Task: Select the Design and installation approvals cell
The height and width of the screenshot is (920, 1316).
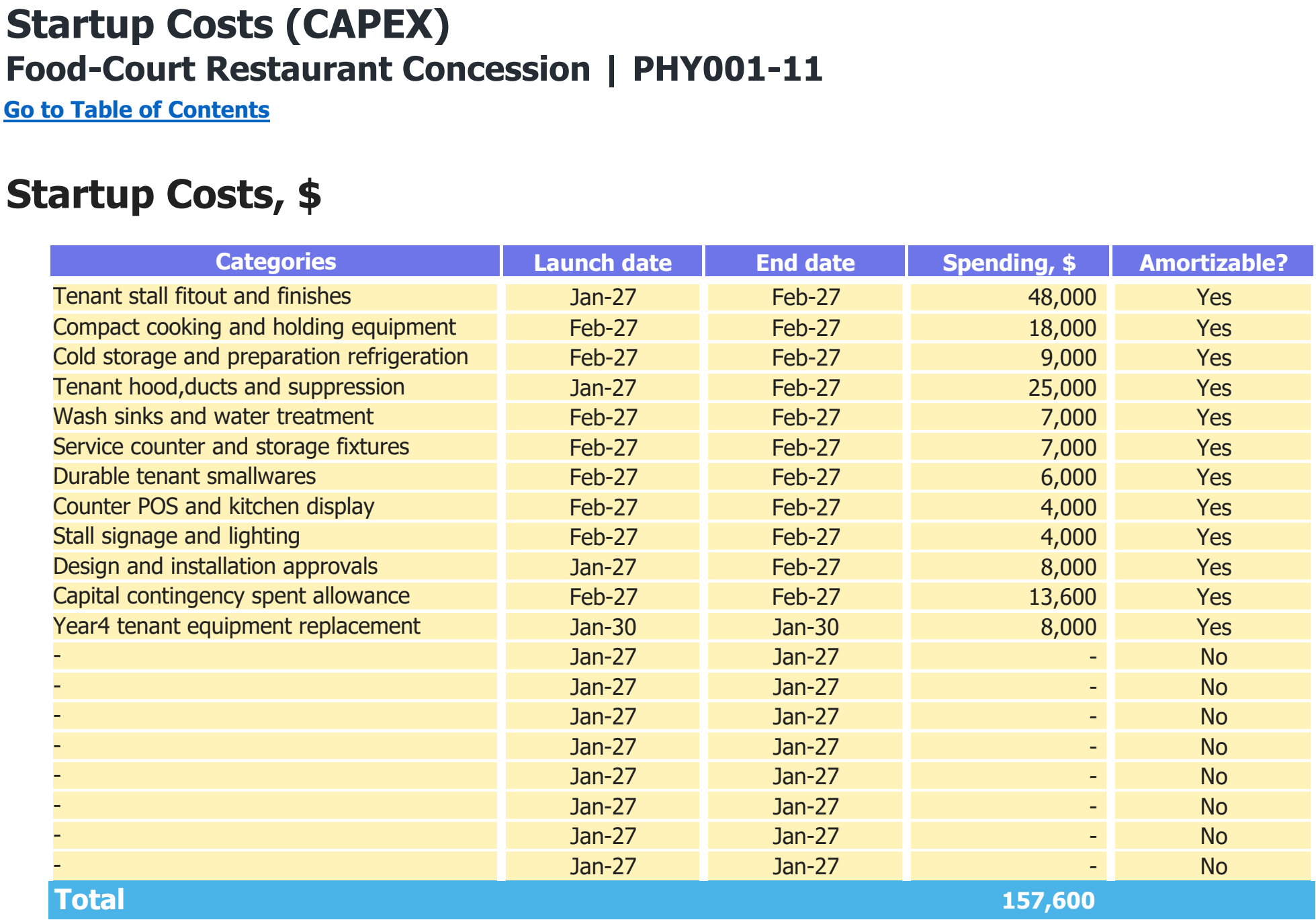Action: click(x=275, y=567)
